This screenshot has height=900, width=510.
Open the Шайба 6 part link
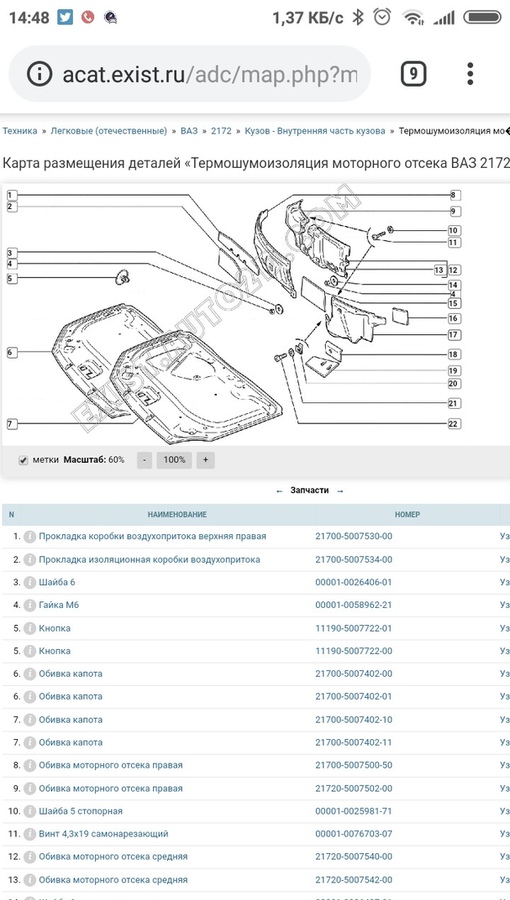[x=57, y=582]
